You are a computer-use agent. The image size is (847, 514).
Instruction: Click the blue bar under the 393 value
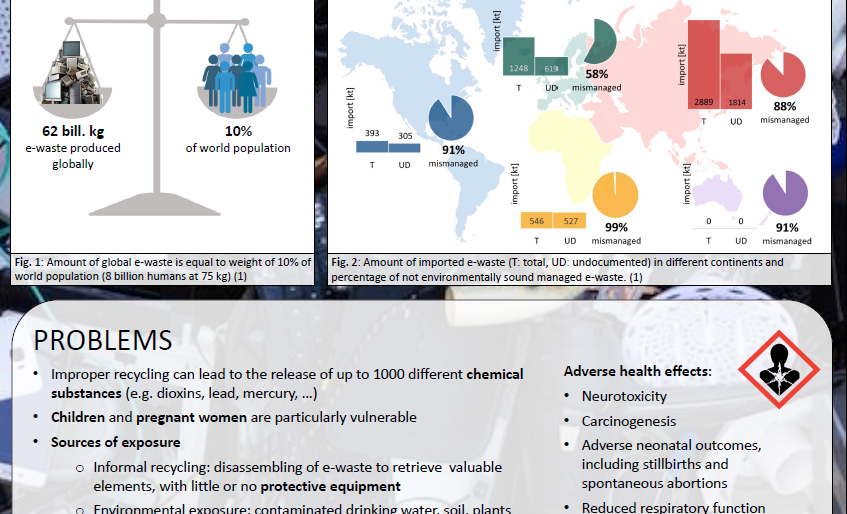[x=372, y=146]
